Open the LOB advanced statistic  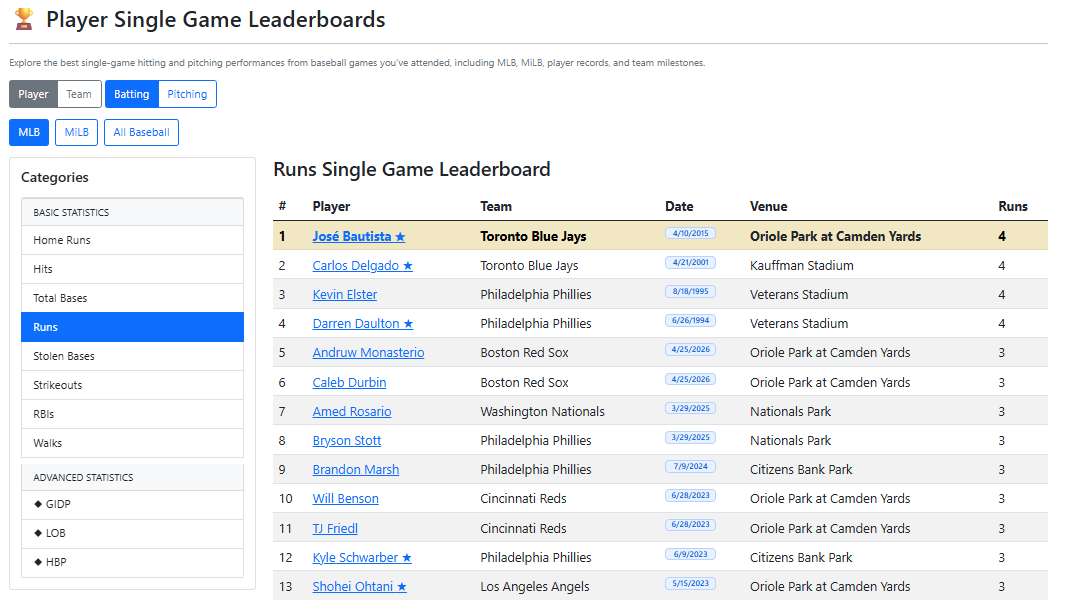(x=133, y=533)
